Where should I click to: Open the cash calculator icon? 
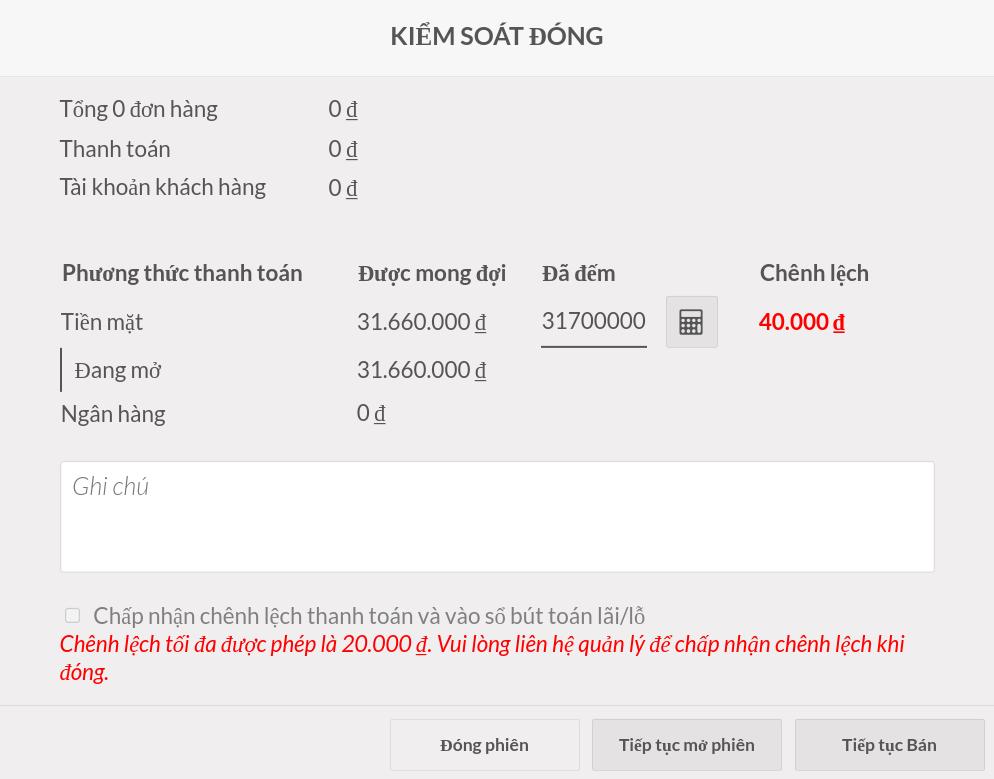[x=691, y=322]
